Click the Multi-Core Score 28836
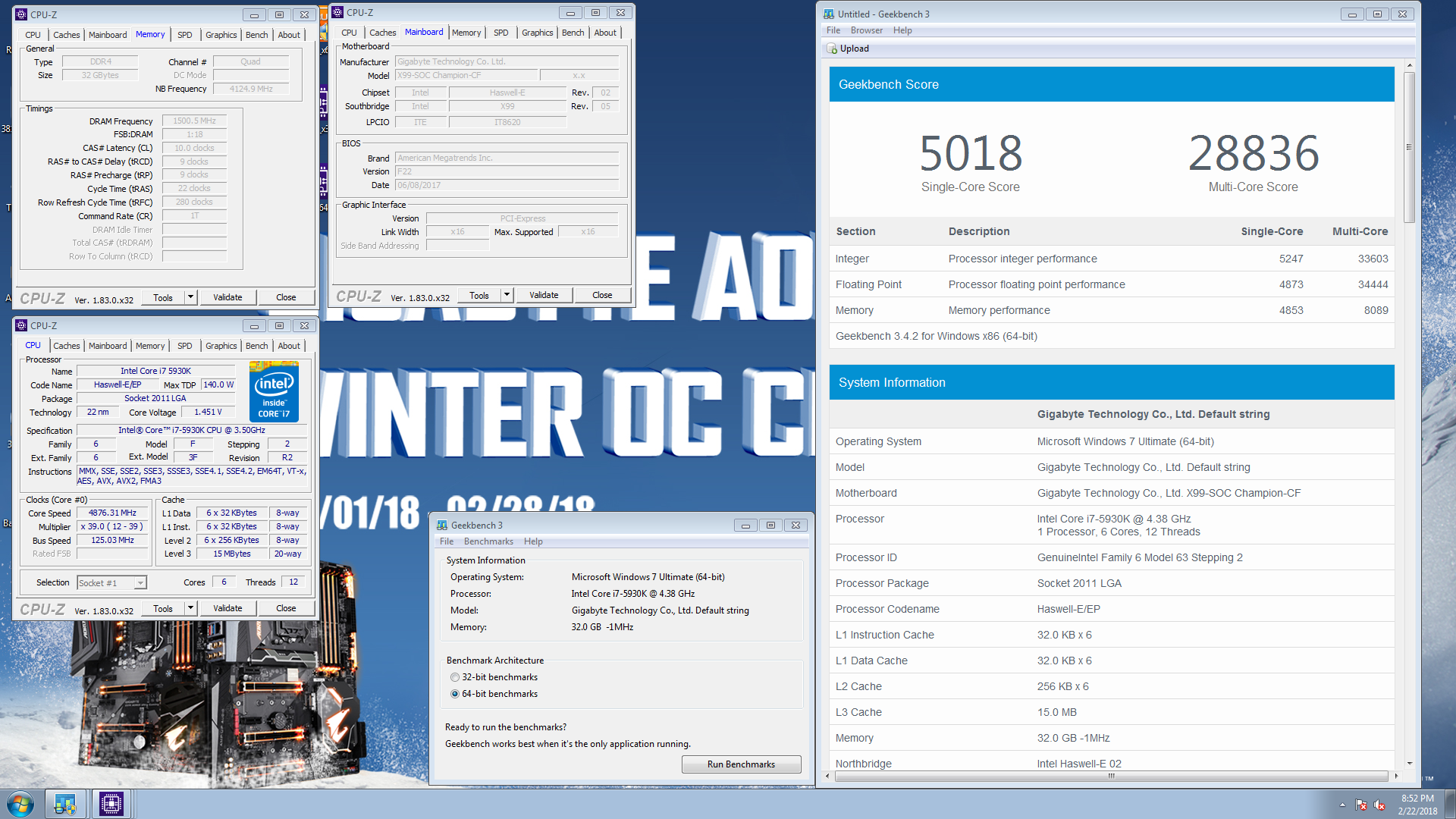This screenshot has height=819, width=1456. [x=1254, y=154]
